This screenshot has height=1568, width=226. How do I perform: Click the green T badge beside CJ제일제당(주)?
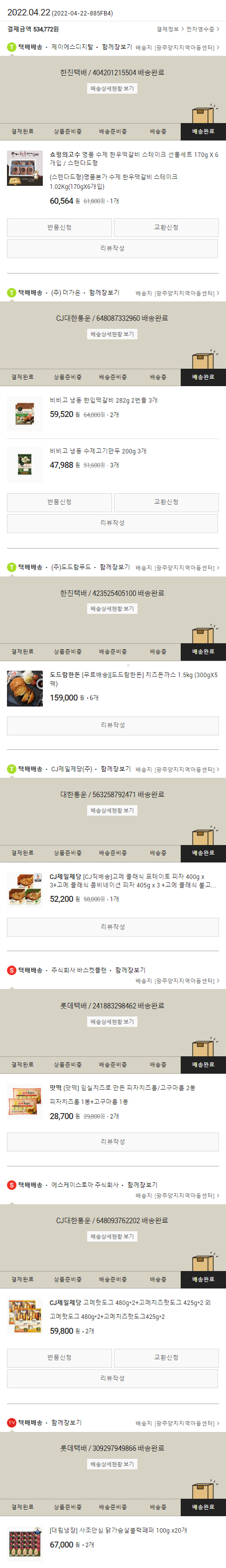[x=11, y=769]
